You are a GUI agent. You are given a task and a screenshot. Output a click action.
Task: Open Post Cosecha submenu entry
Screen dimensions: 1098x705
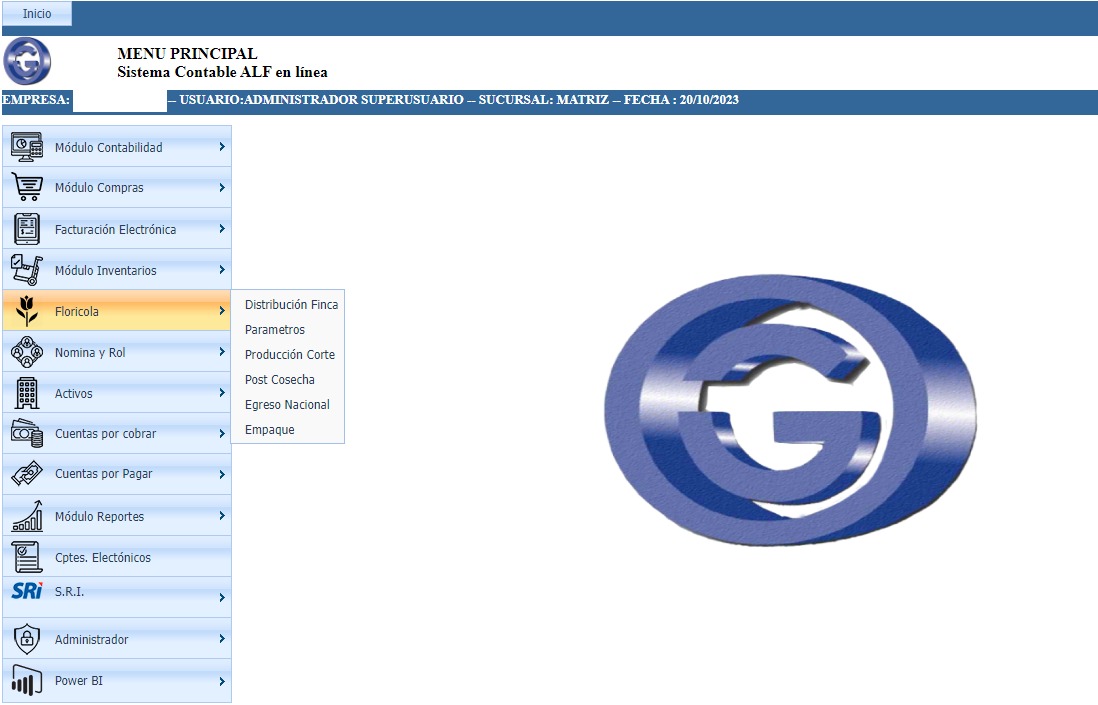[279, 380]
